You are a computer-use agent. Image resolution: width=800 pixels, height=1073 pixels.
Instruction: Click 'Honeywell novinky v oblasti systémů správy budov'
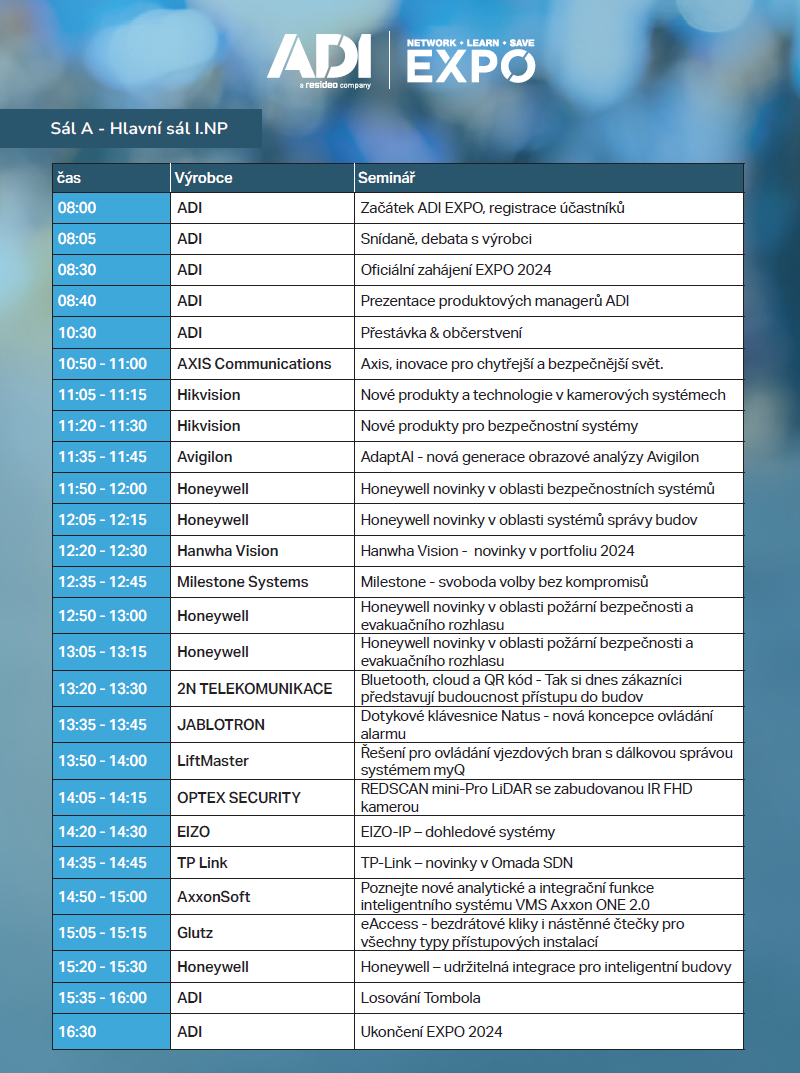point(529,520)
